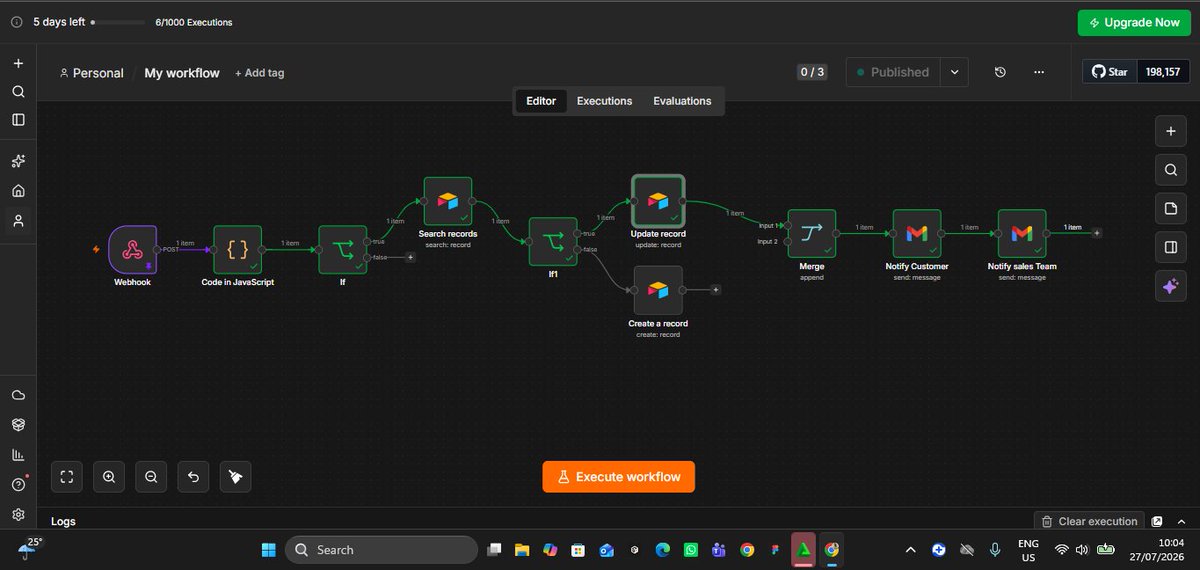1200x570 pixels.
Task: Open the settings gear in sidebar
Action: pos(18,514)
